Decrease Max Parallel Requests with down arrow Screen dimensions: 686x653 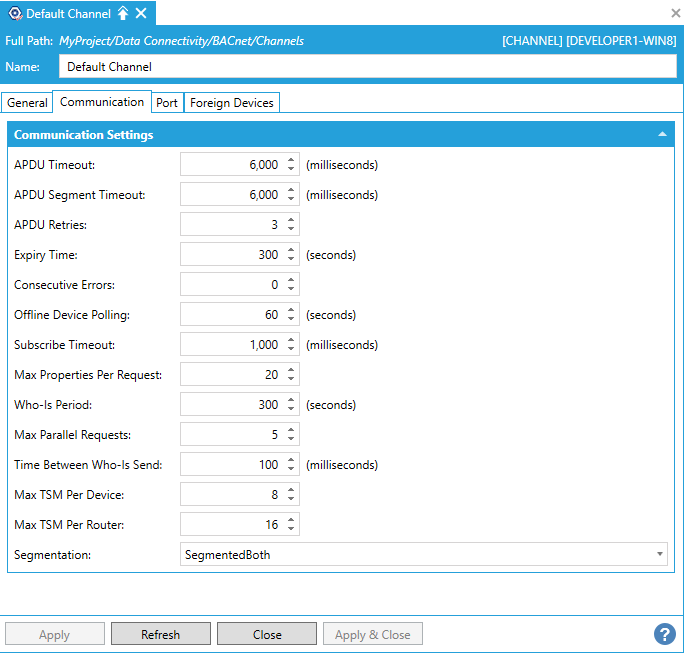coord(291,439)
